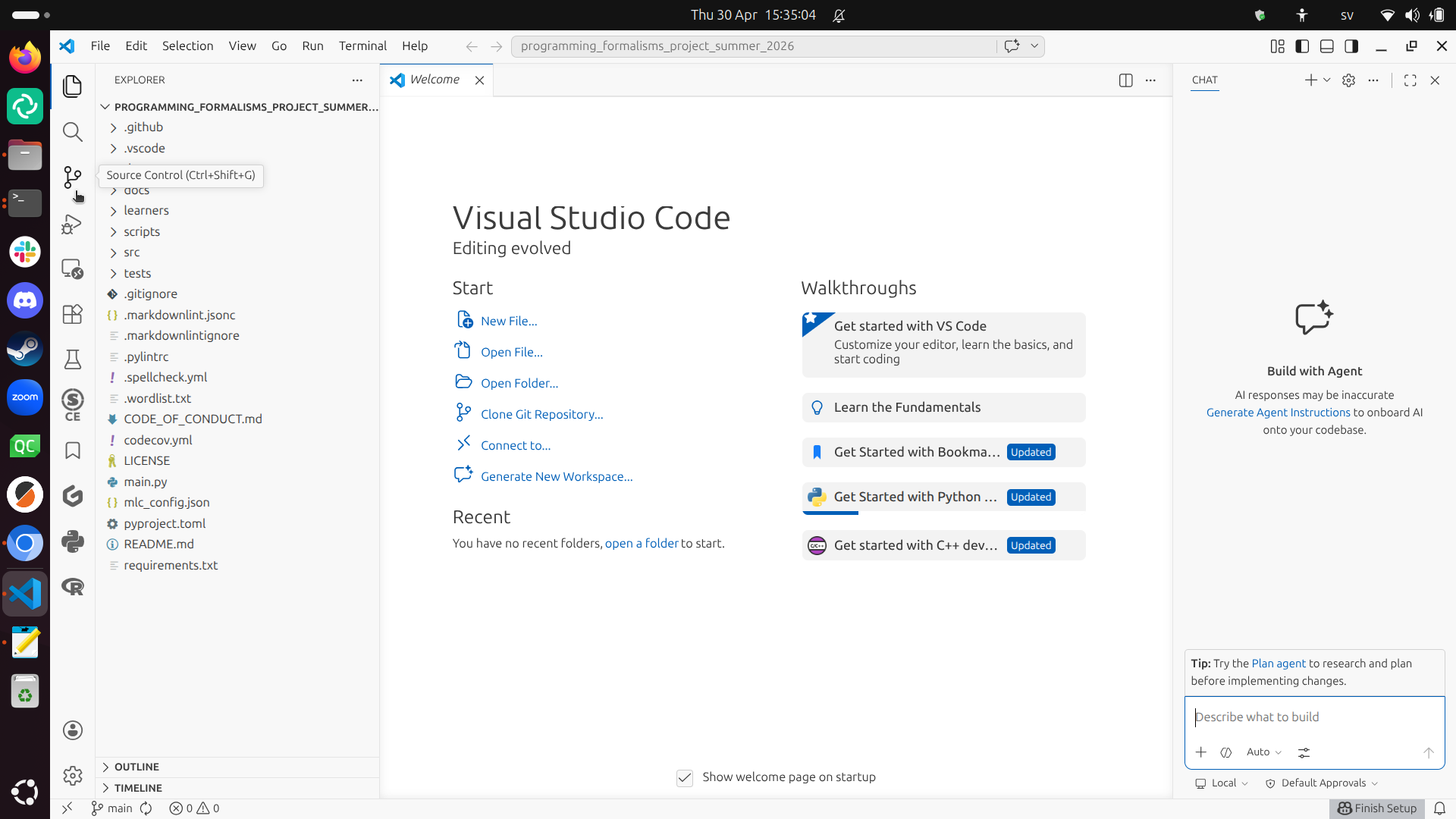Go back with the navigation arrow
This screenshot has width=1456, height=819.
[x=472, y=46]
